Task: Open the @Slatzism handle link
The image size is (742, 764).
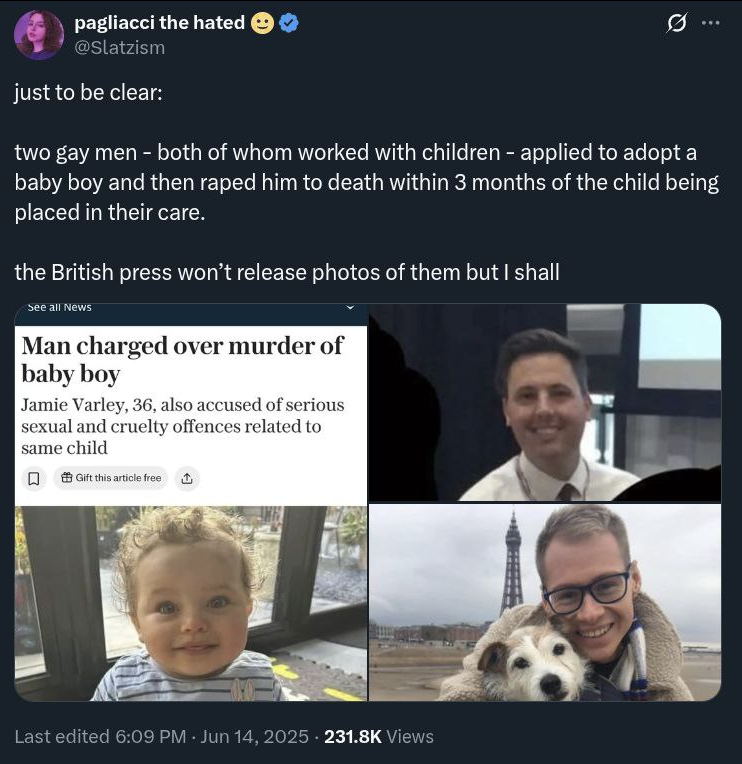Action: pyautogui.click(x=120, y=47)
